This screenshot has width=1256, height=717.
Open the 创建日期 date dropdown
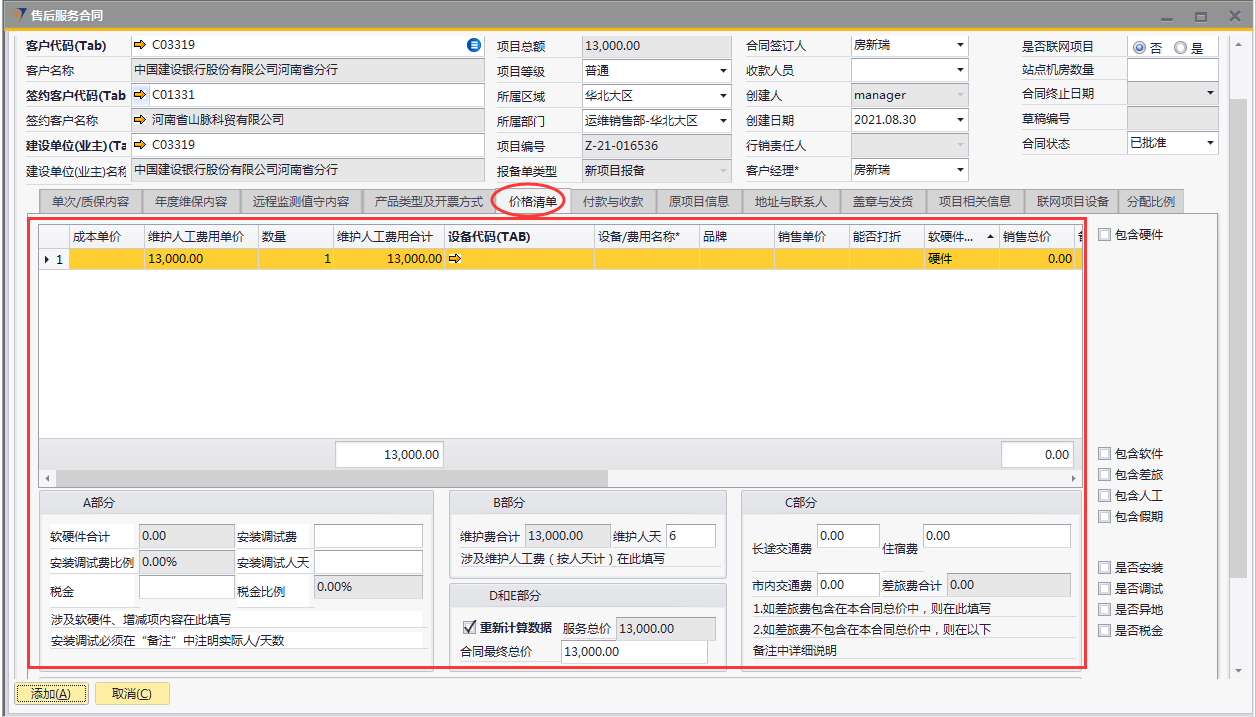pos(961,120)
